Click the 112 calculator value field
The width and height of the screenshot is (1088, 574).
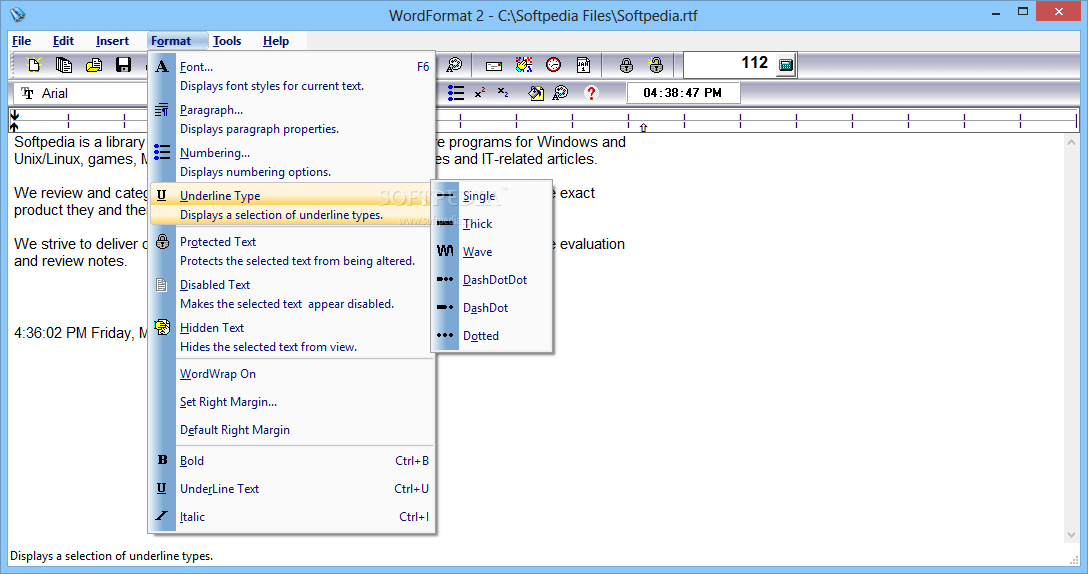(x=730, y=64)
